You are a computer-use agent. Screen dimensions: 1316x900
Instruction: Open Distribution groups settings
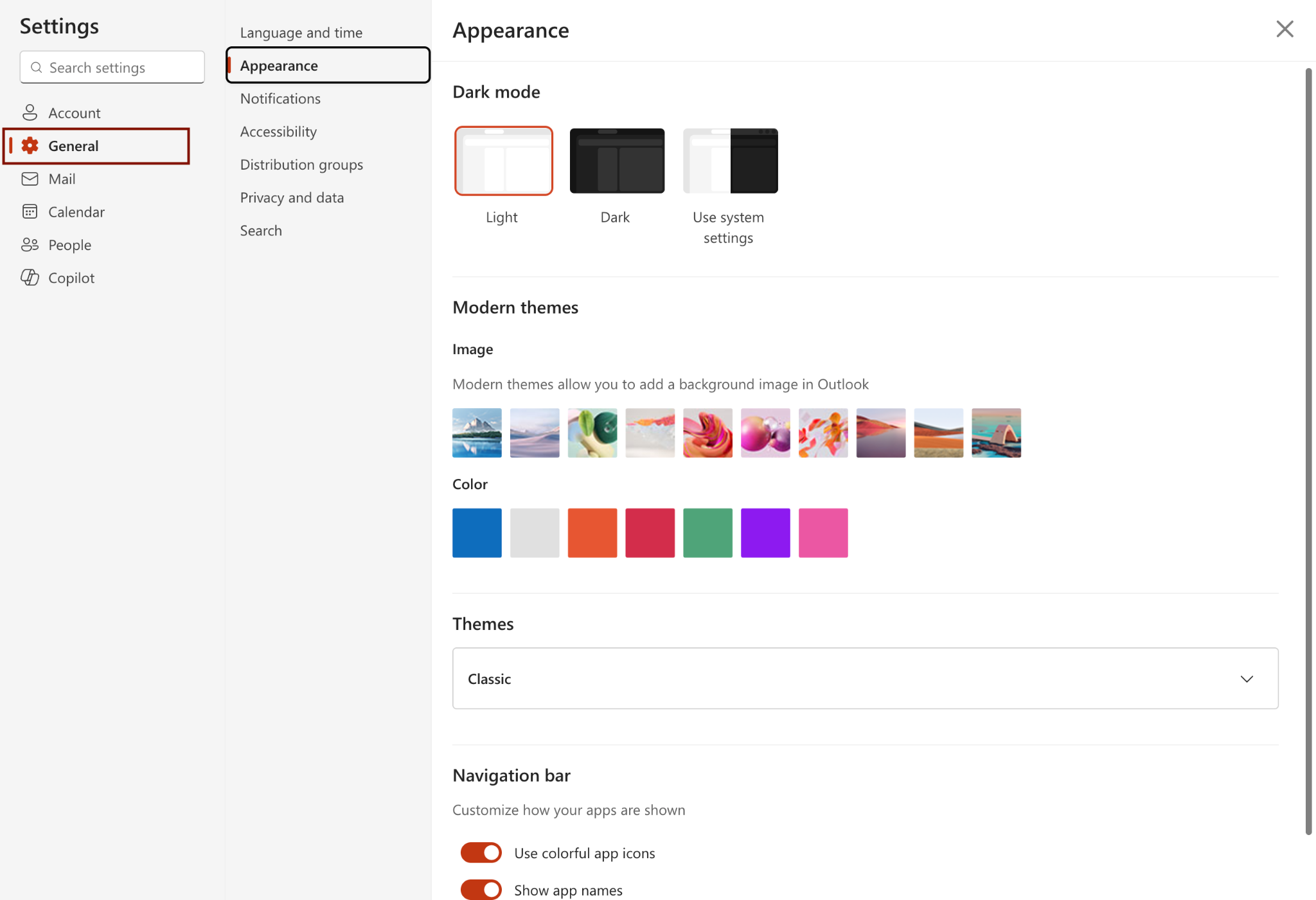[301, 164]
